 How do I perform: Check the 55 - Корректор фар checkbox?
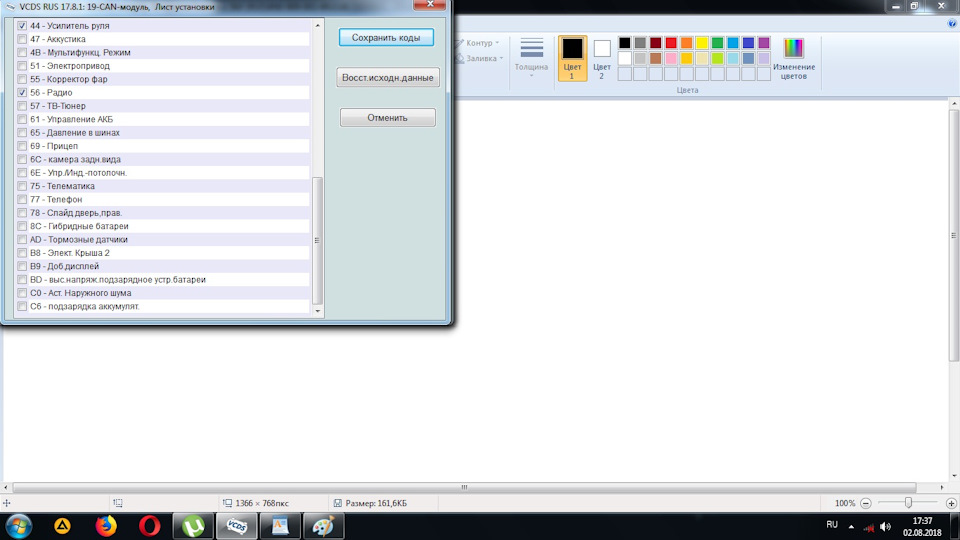point(22,80)
